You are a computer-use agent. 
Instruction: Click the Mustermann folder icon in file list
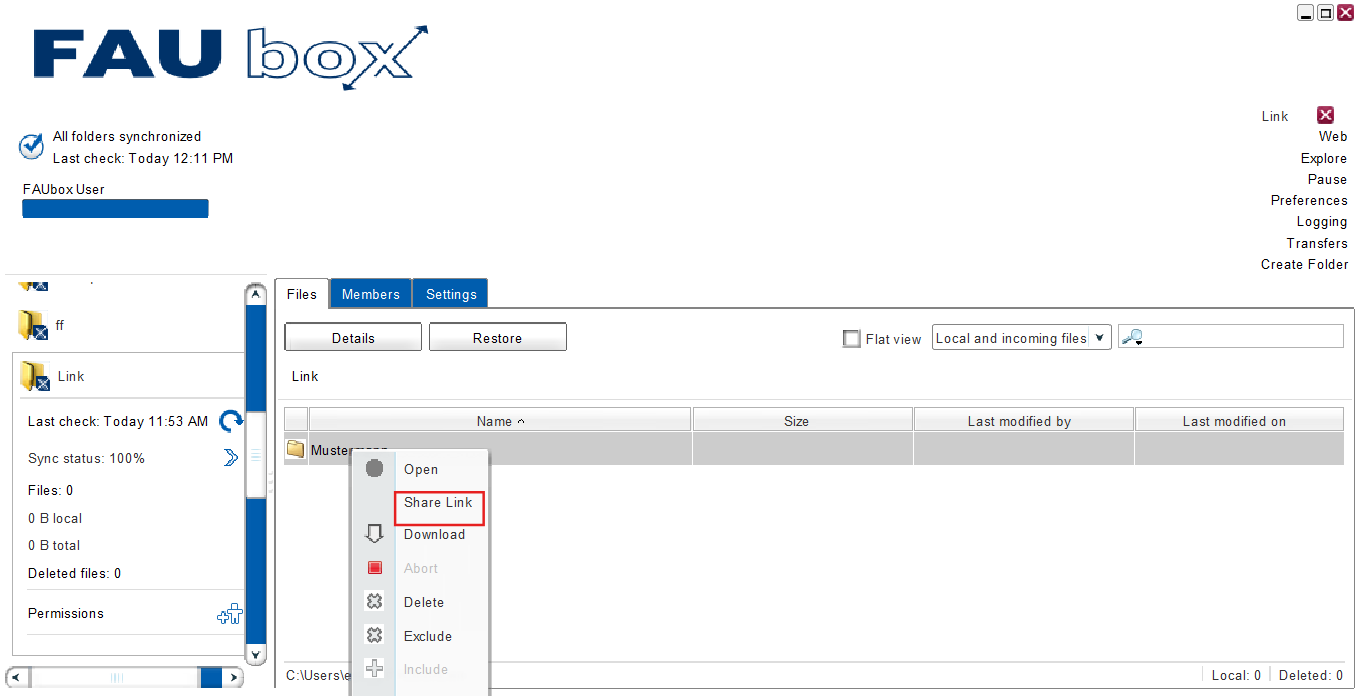point(295,449)
